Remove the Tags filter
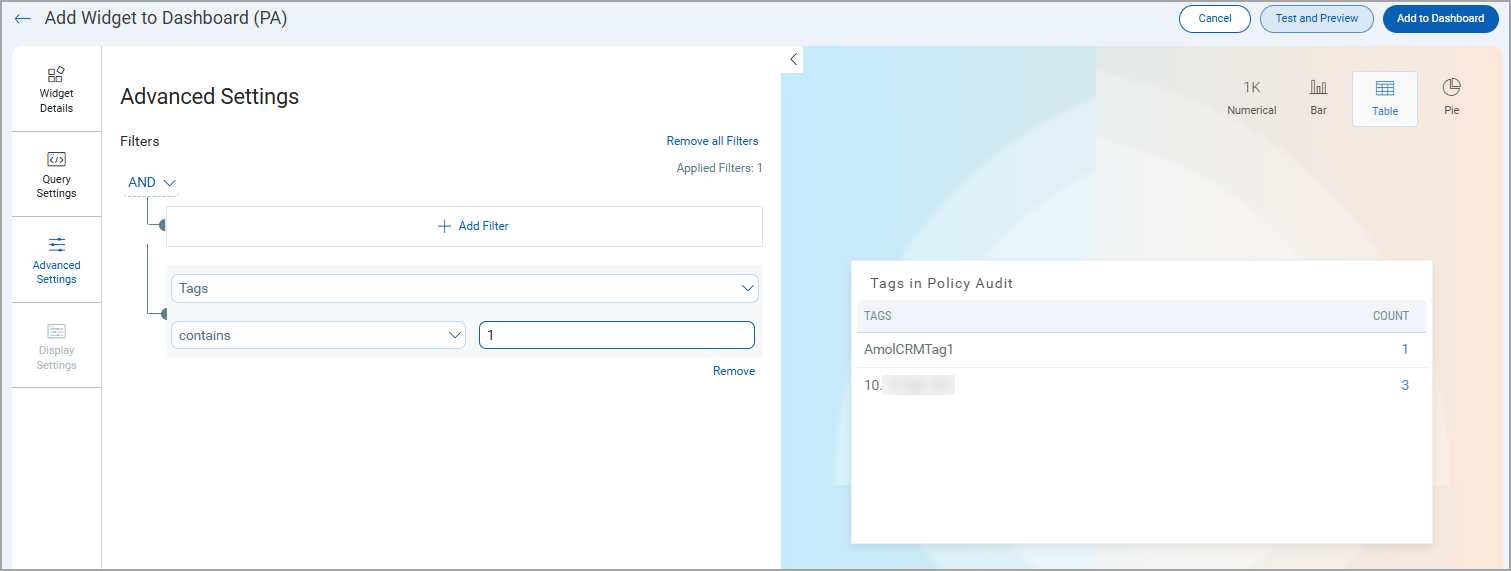 734,371
